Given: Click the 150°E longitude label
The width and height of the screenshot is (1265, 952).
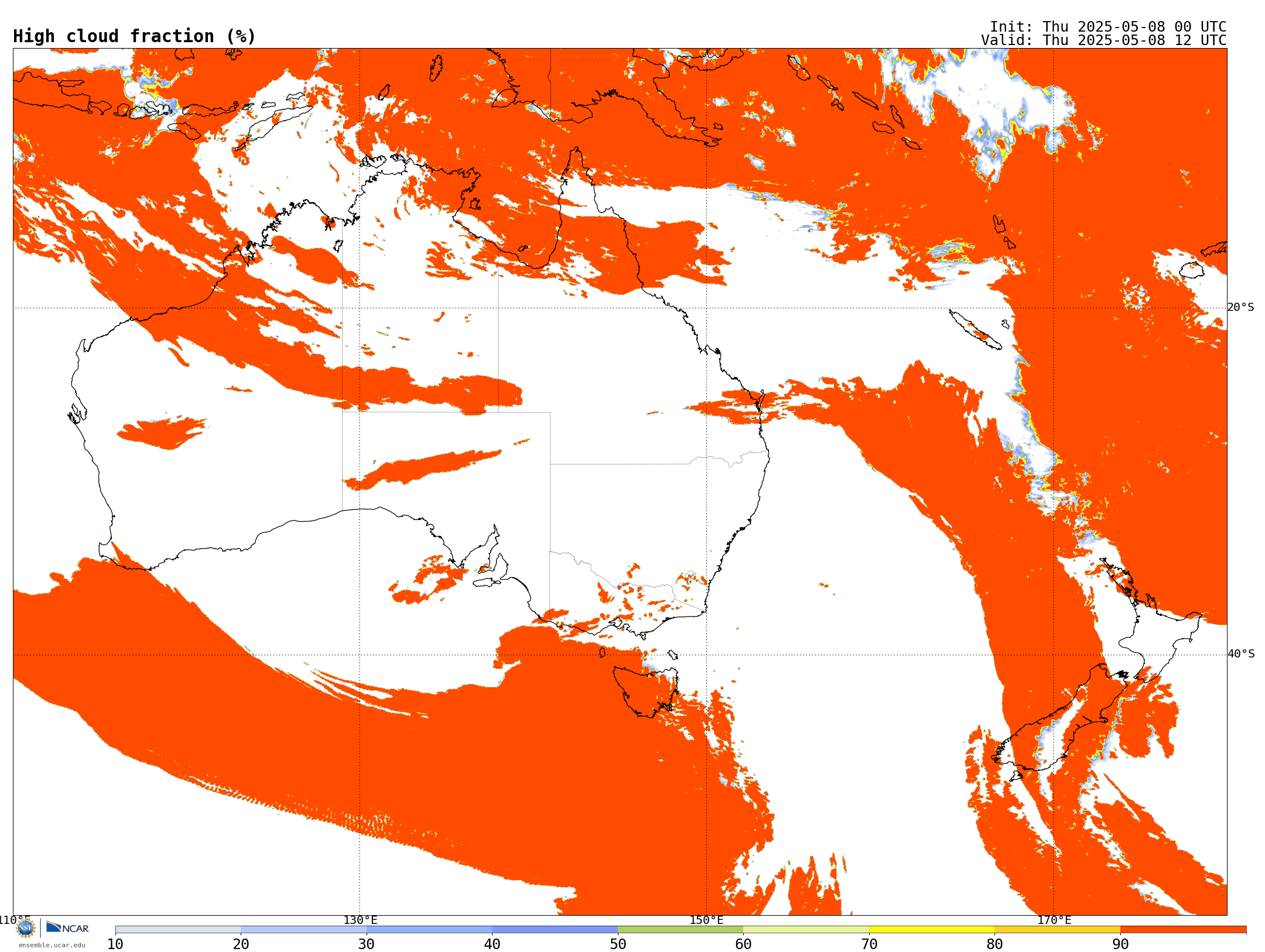Looking at the screenshot, I should pos(706,920).
